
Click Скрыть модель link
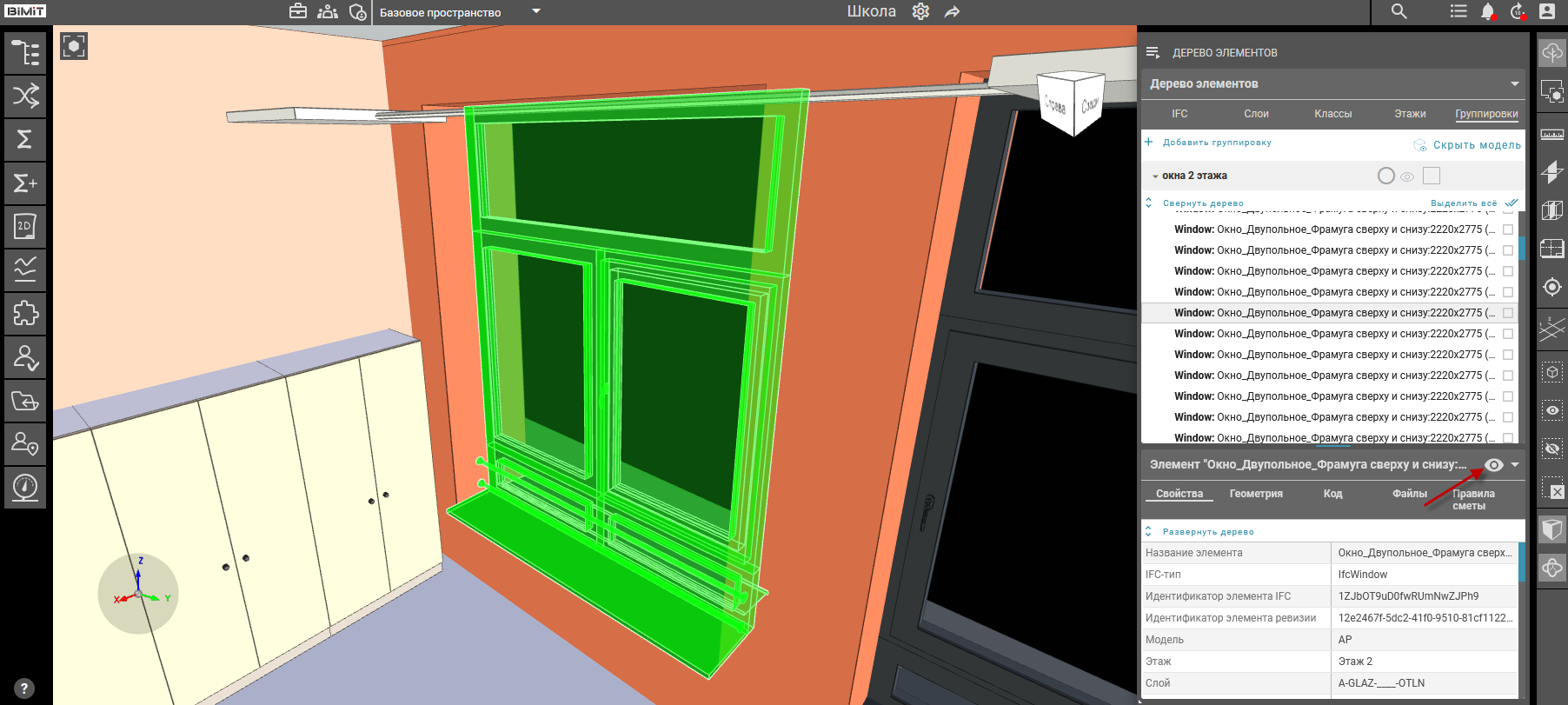point(1476,145)
